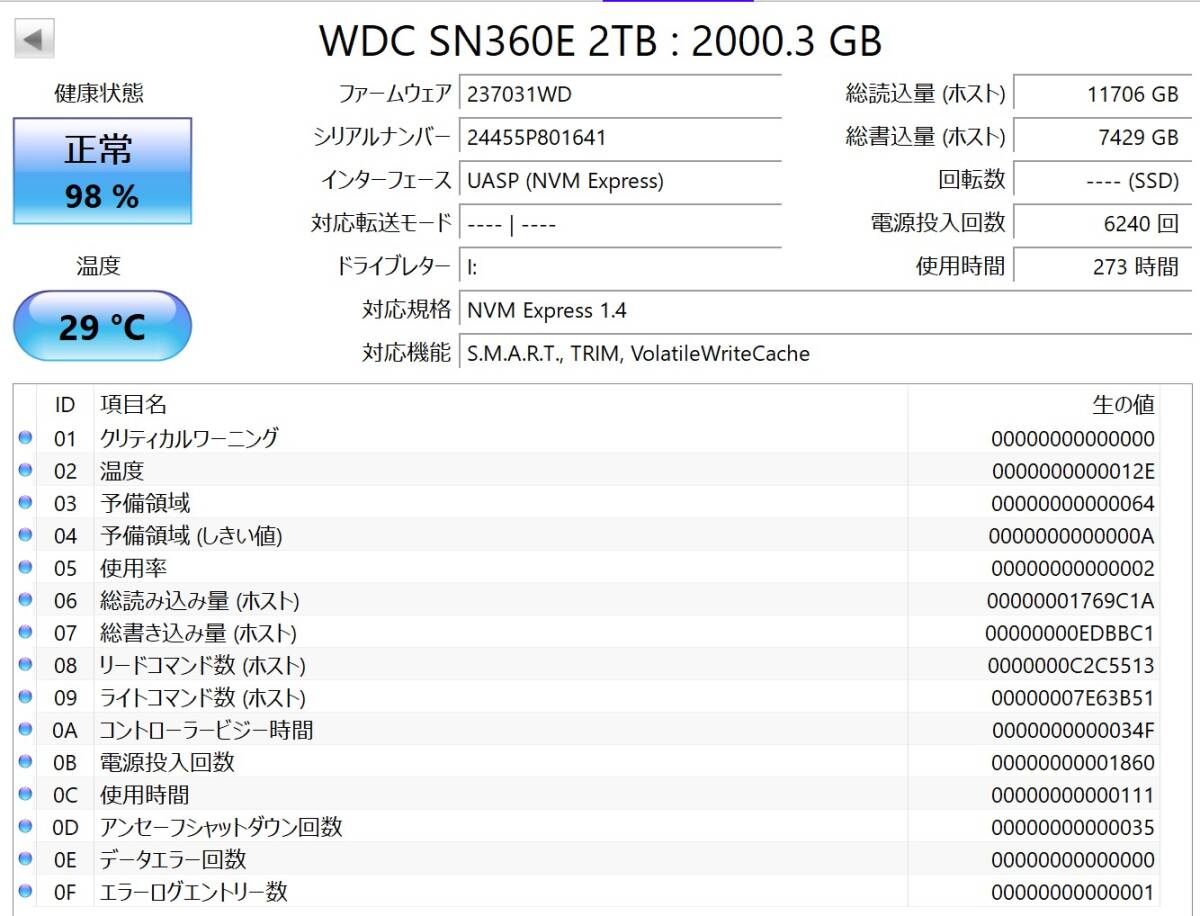
Task: Select the total host reads value 11706 GB
Action: pos(1102,94)
